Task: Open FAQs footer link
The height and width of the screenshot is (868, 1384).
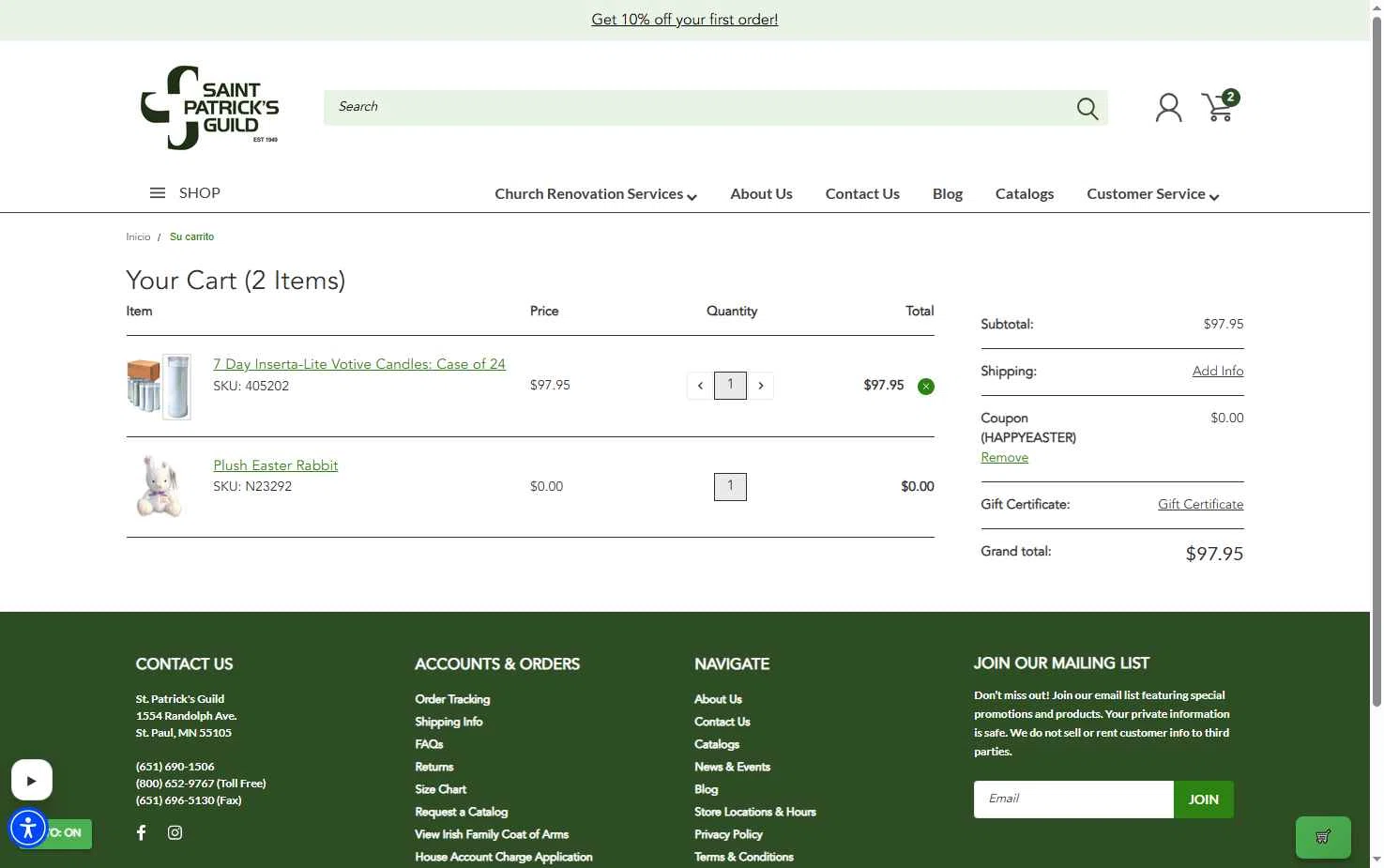Action: click(x=429, y=744)
